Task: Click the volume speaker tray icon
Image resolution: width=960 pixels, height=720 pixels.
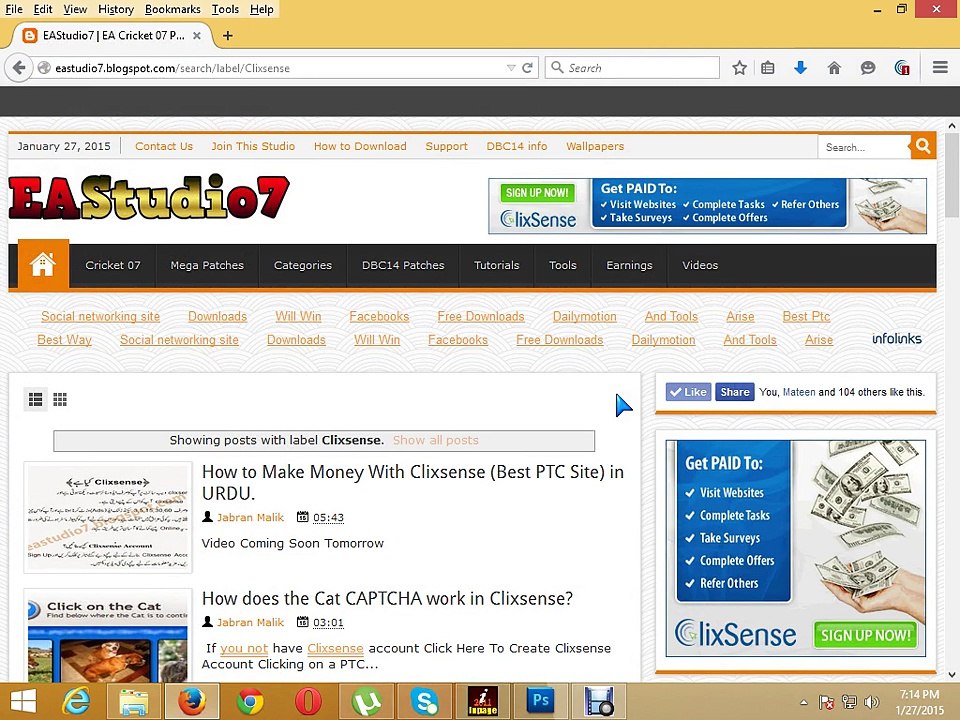Action: [872, 702]
